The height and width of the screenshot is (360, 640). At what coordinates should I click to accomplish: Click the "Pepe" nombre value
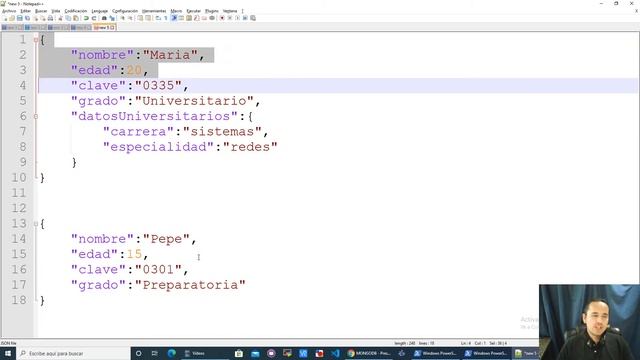pyautogui.click(x=166, y=239)
